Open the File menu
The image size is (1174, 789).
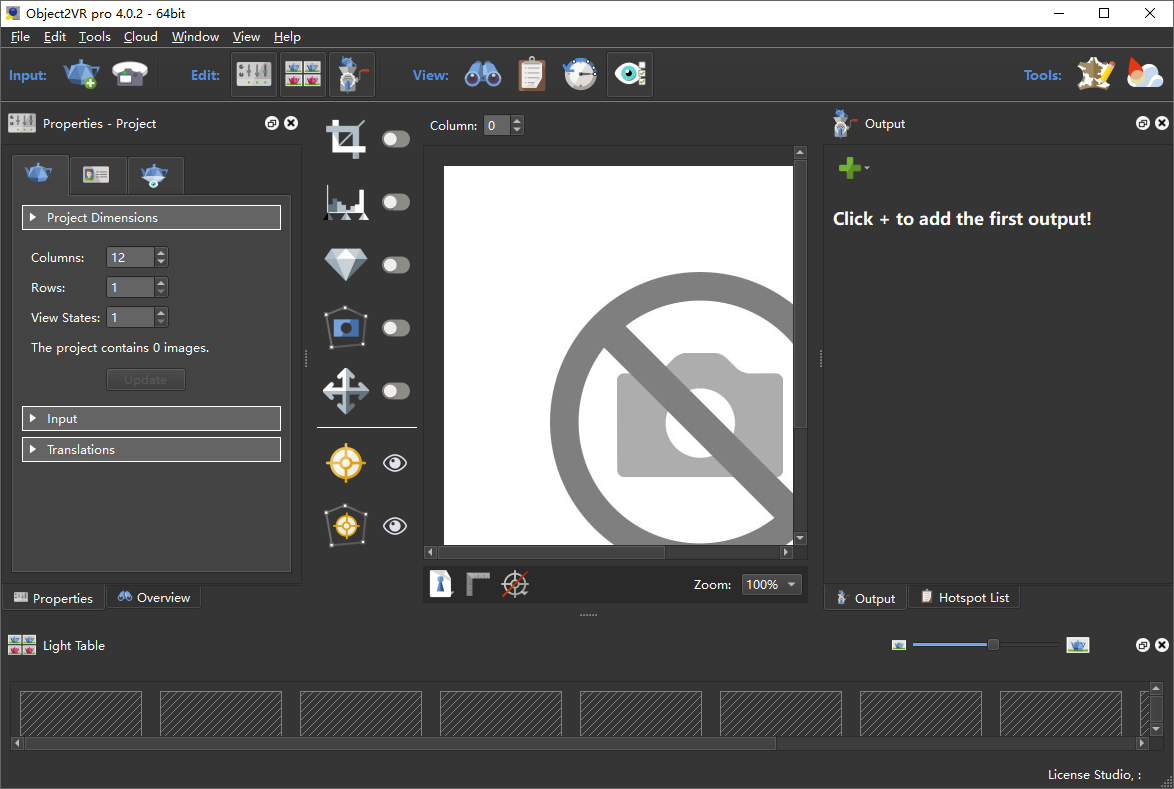click(x=20, y=37)
